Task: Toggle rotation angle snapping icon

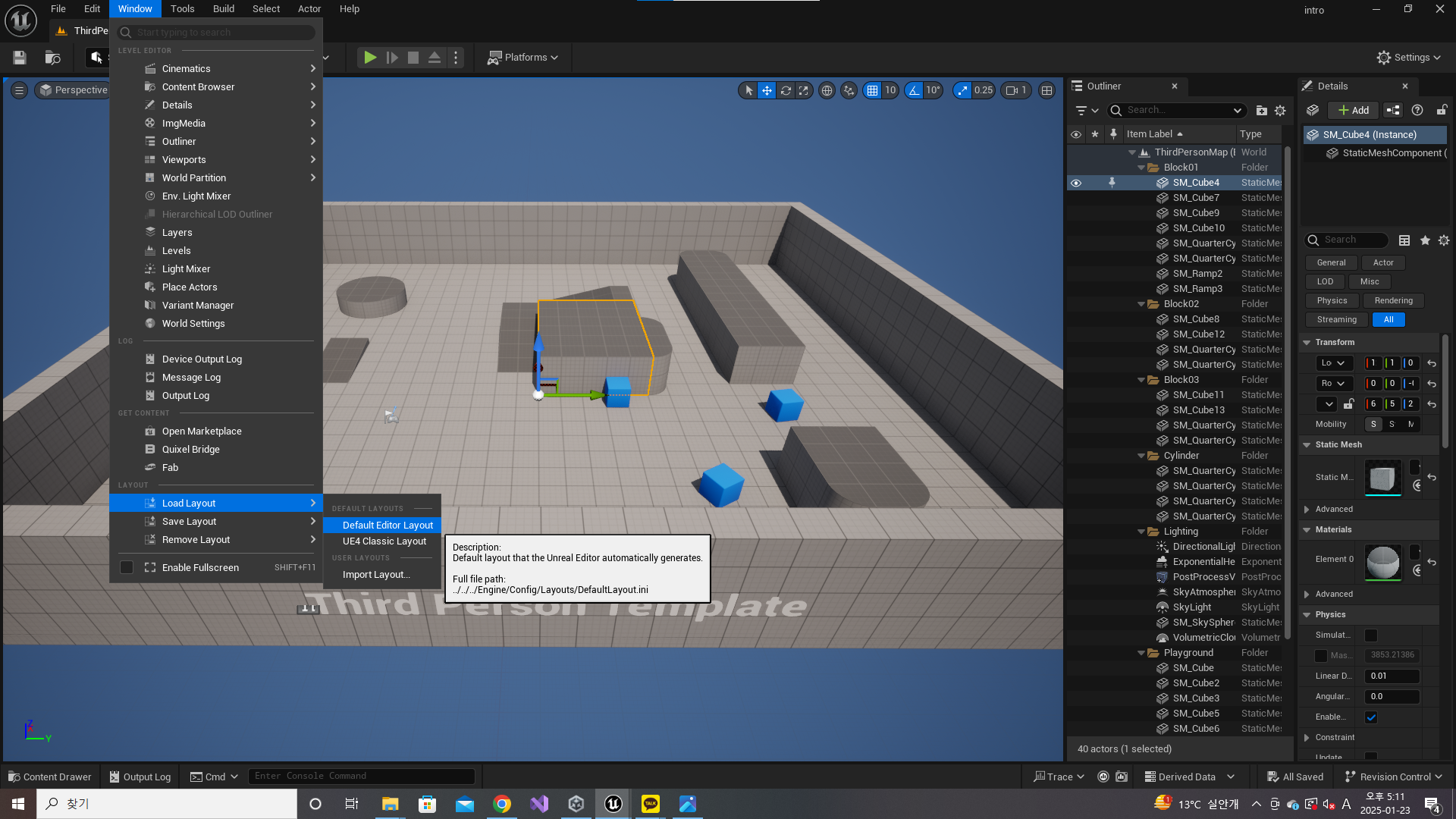Action: coord(914,90)
